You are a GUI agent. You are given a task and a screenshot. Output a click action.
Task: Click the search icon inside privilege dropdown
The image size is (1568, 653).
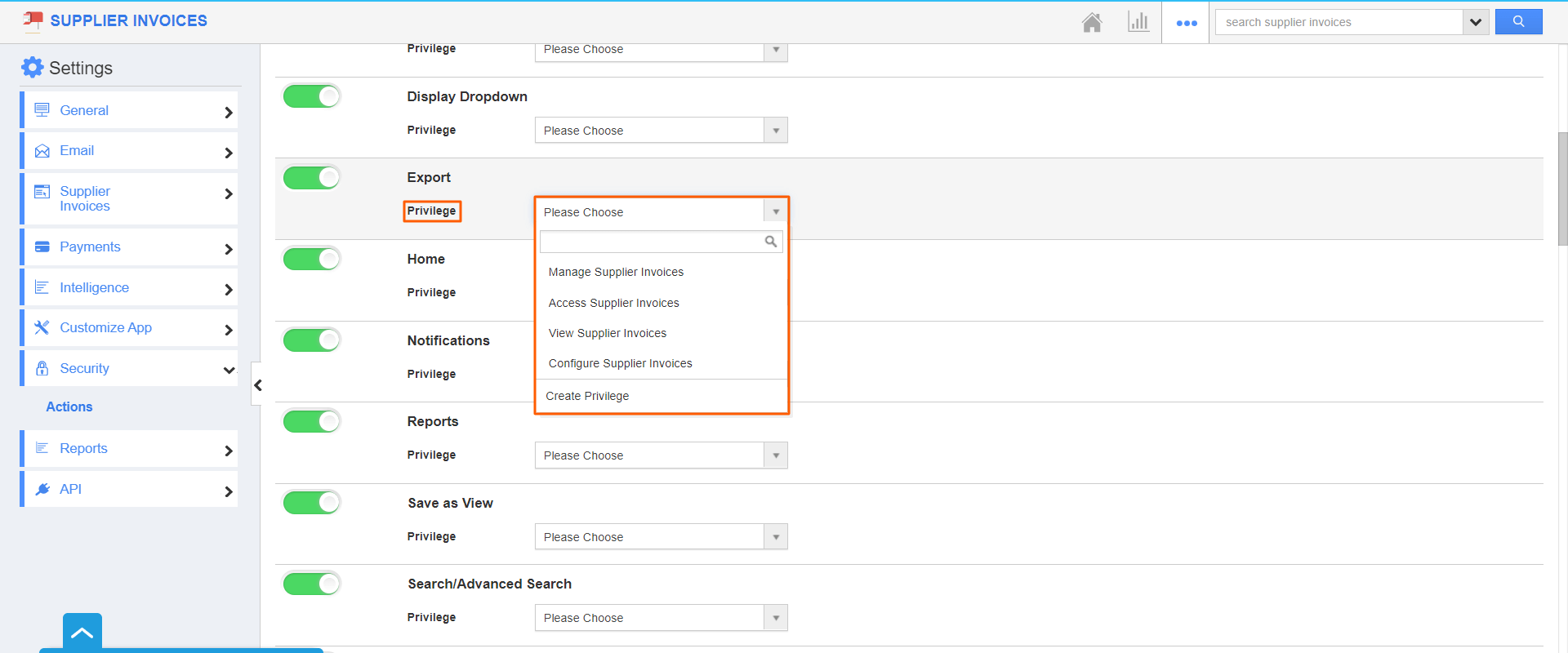click(x=770, y=242)
